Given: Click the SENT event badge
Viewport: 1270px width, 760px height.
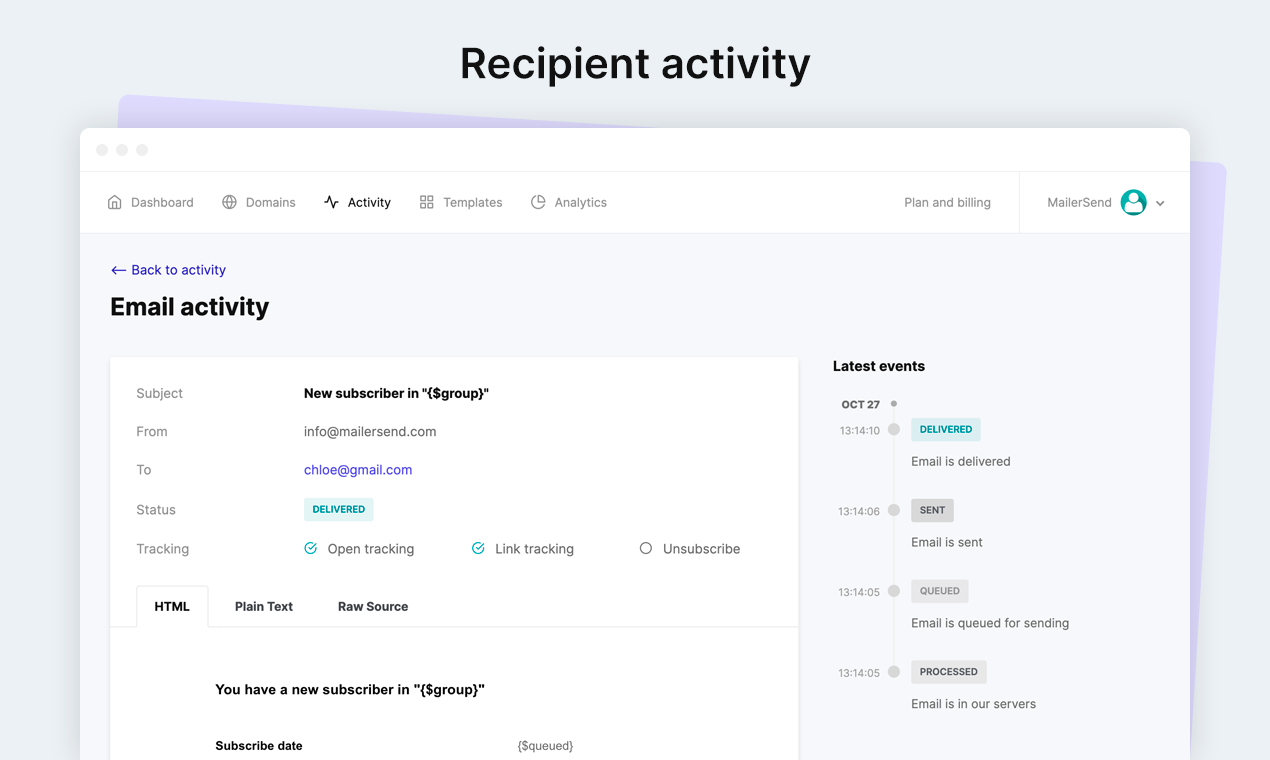Looking at the screenshot, I should (932, 510).
